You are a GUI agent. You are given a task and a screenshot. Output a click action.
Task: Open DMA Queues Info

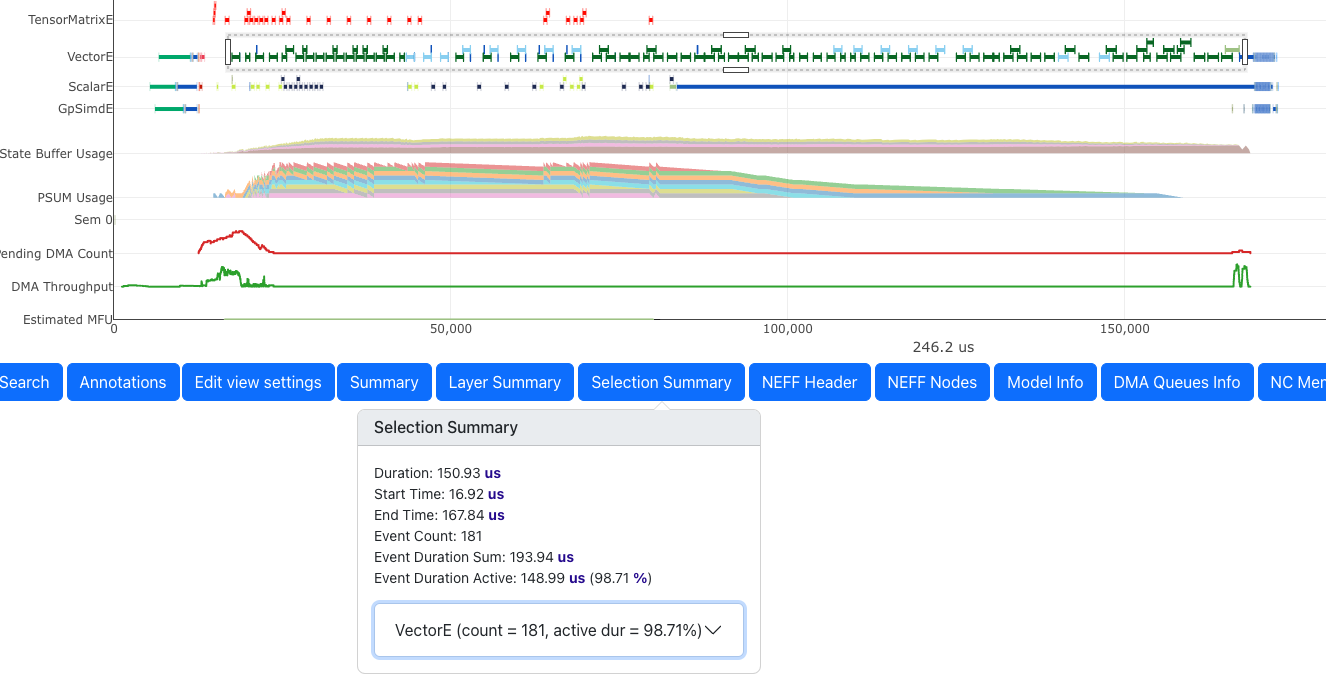1176,382
